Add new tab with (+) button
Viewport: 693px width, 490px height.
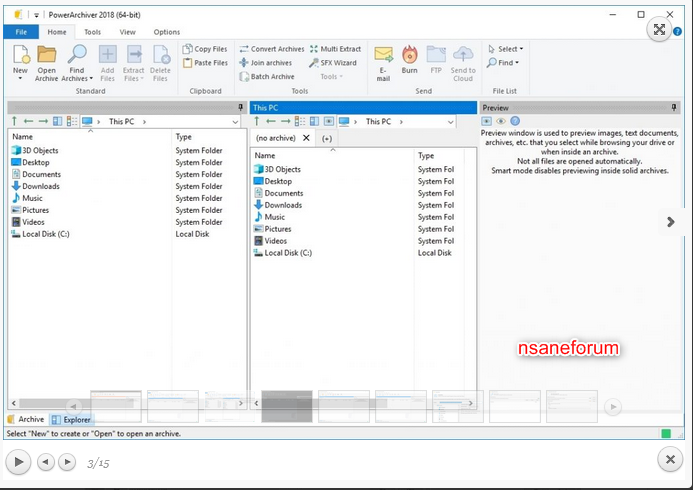(x=327, y=138)
